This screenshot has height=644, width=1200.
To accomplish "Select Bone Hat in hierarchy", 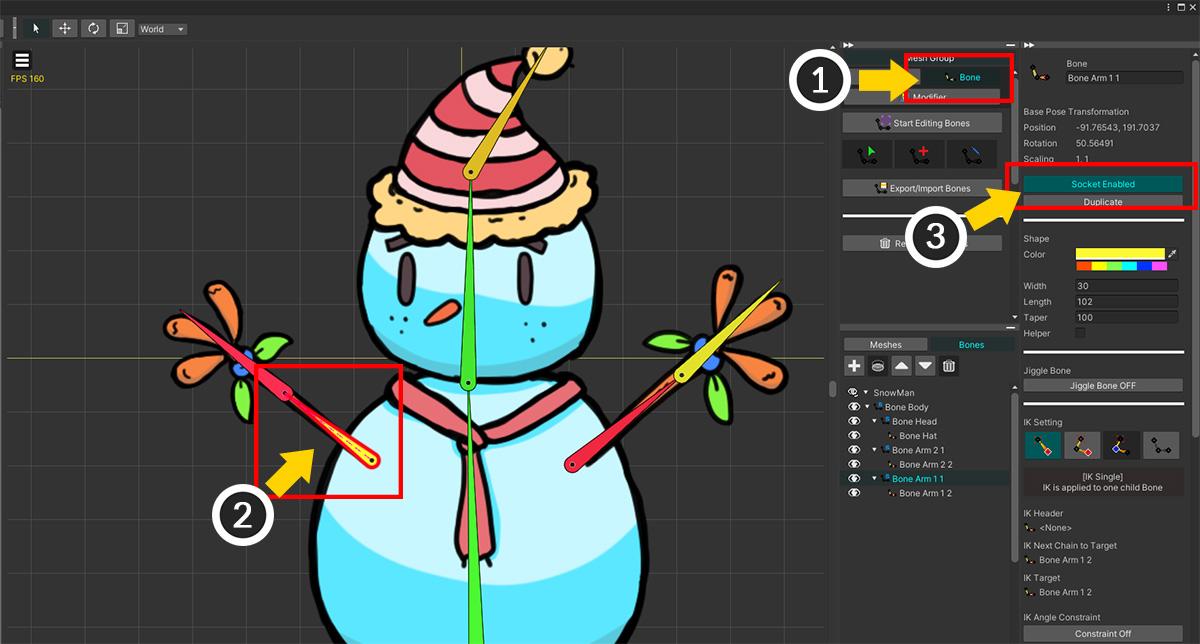I will click(917, 436).
